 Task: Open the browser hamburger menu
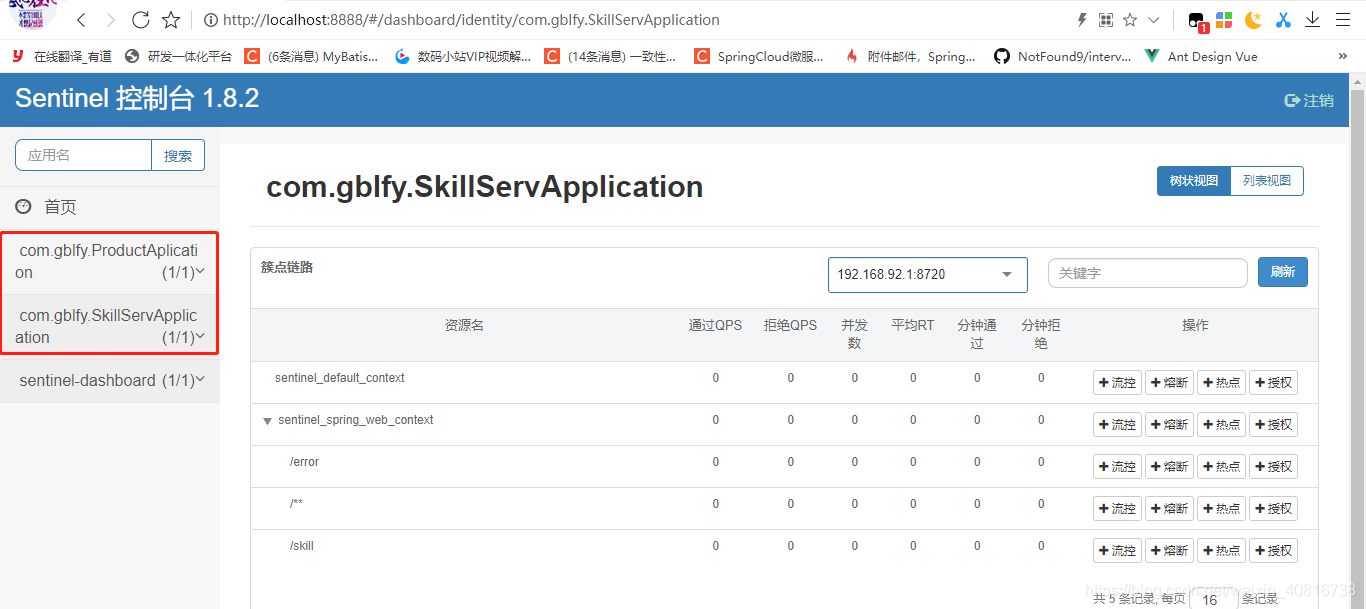pos(1343,20)
